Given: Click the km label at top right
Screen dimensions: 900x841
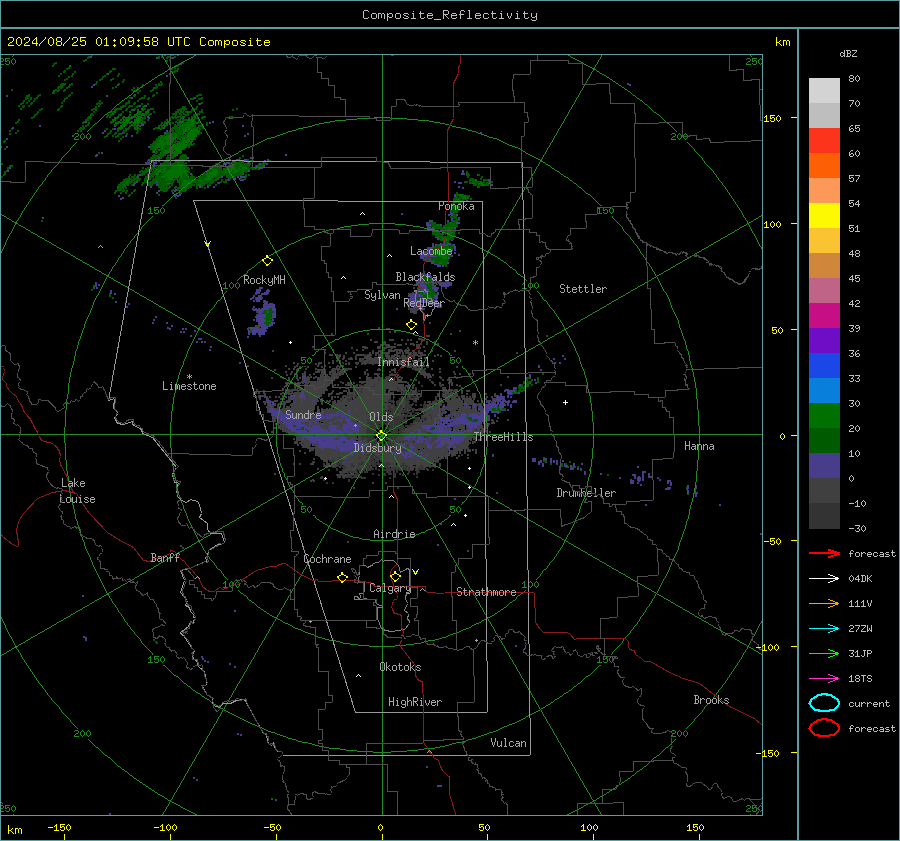Looking at the screenshot, I should click(x=782, y=42).
